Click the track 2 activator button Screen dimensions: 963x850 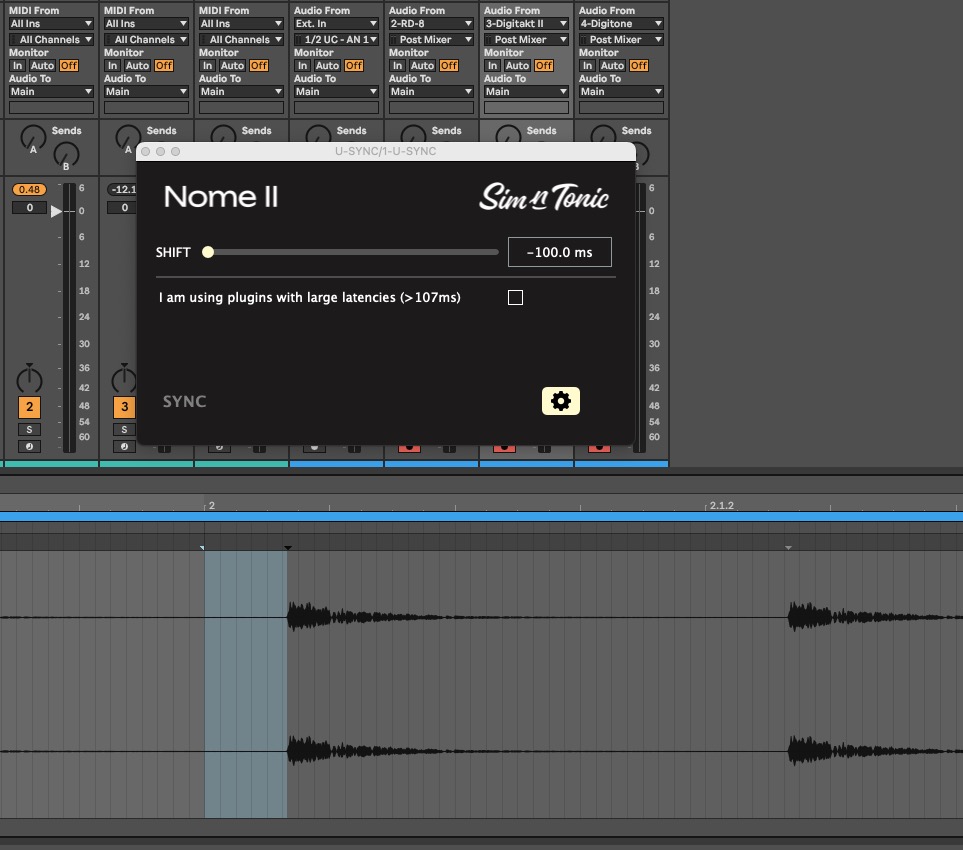pyautogui.click(x=29, y=407)
